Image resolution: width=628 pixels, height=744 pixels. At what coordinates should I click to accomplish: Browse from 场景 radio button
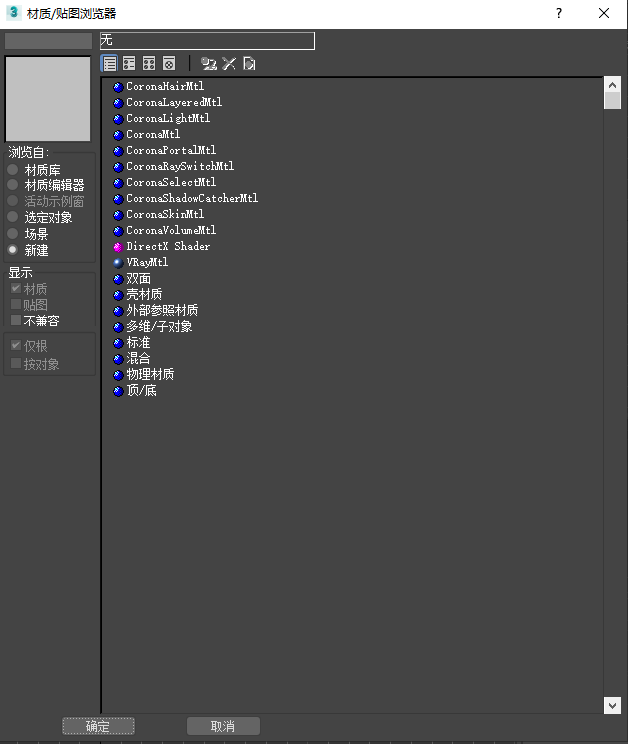coord(13,233)
